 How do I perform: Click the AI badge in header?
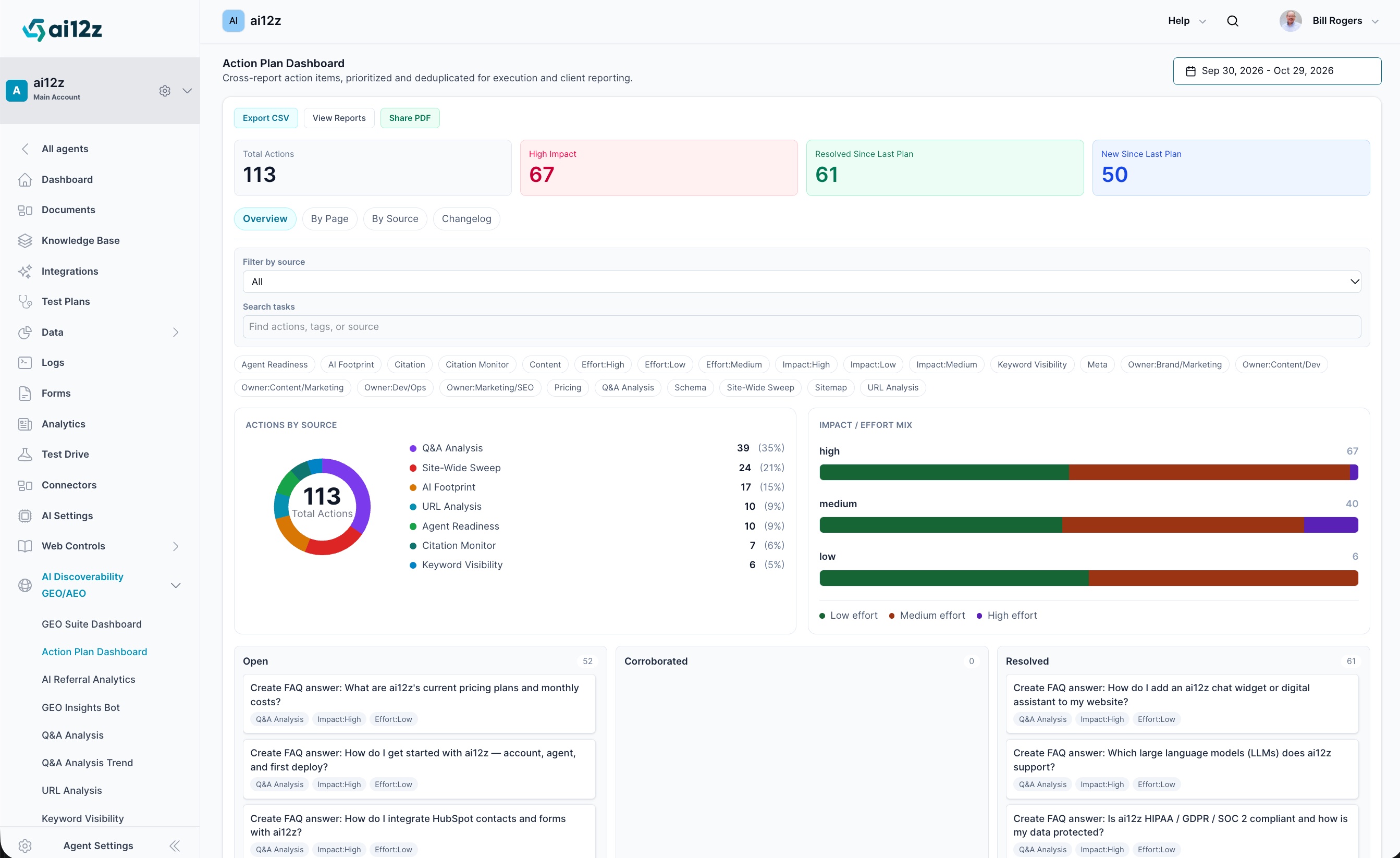click(234, 21)
